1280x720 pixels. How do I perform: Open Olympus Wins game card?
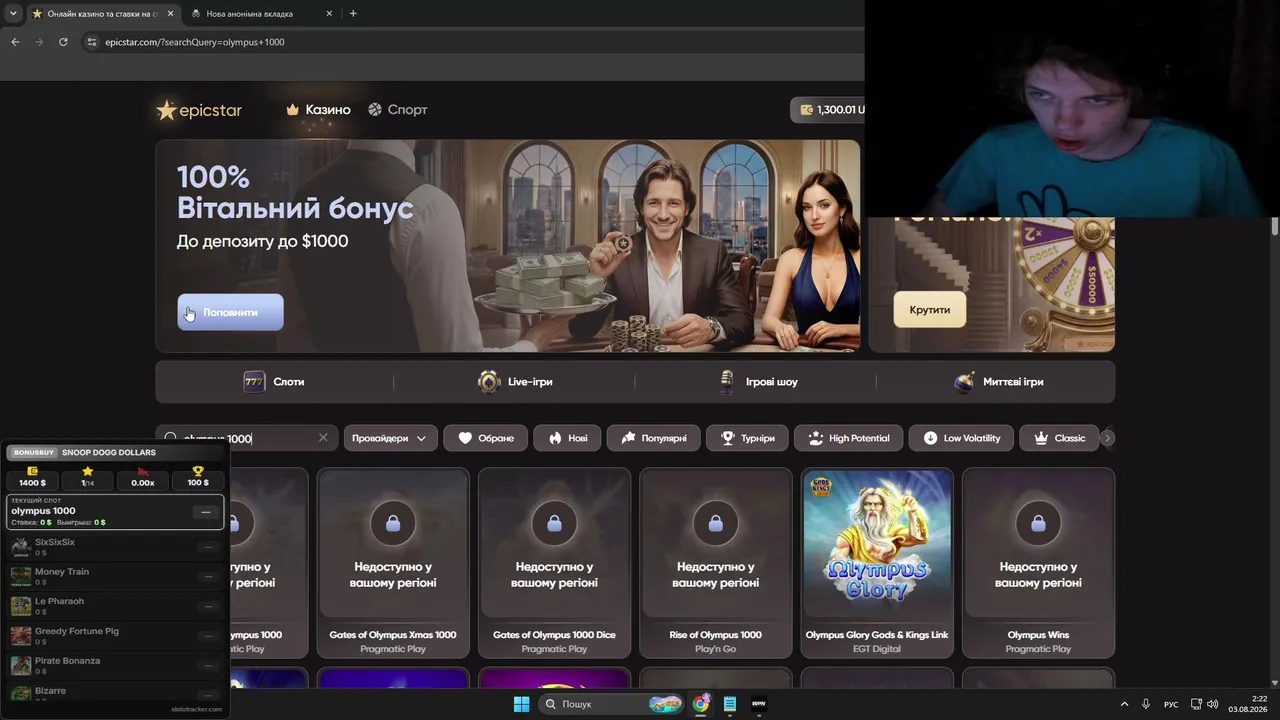[x=1038, y=563]
